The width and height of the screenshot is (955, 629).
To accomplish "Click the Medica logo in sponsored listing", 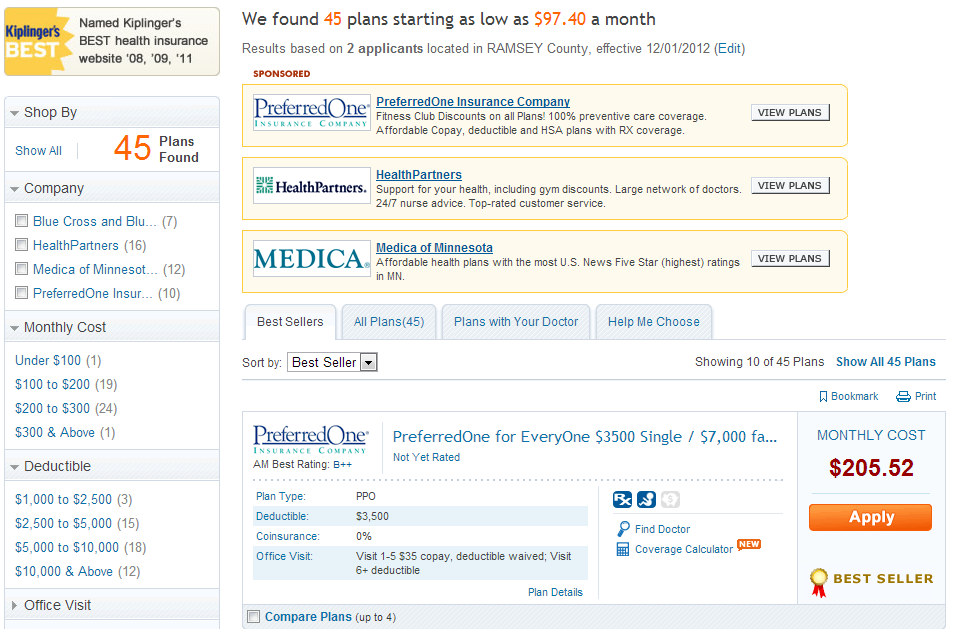I will [311, 258].
